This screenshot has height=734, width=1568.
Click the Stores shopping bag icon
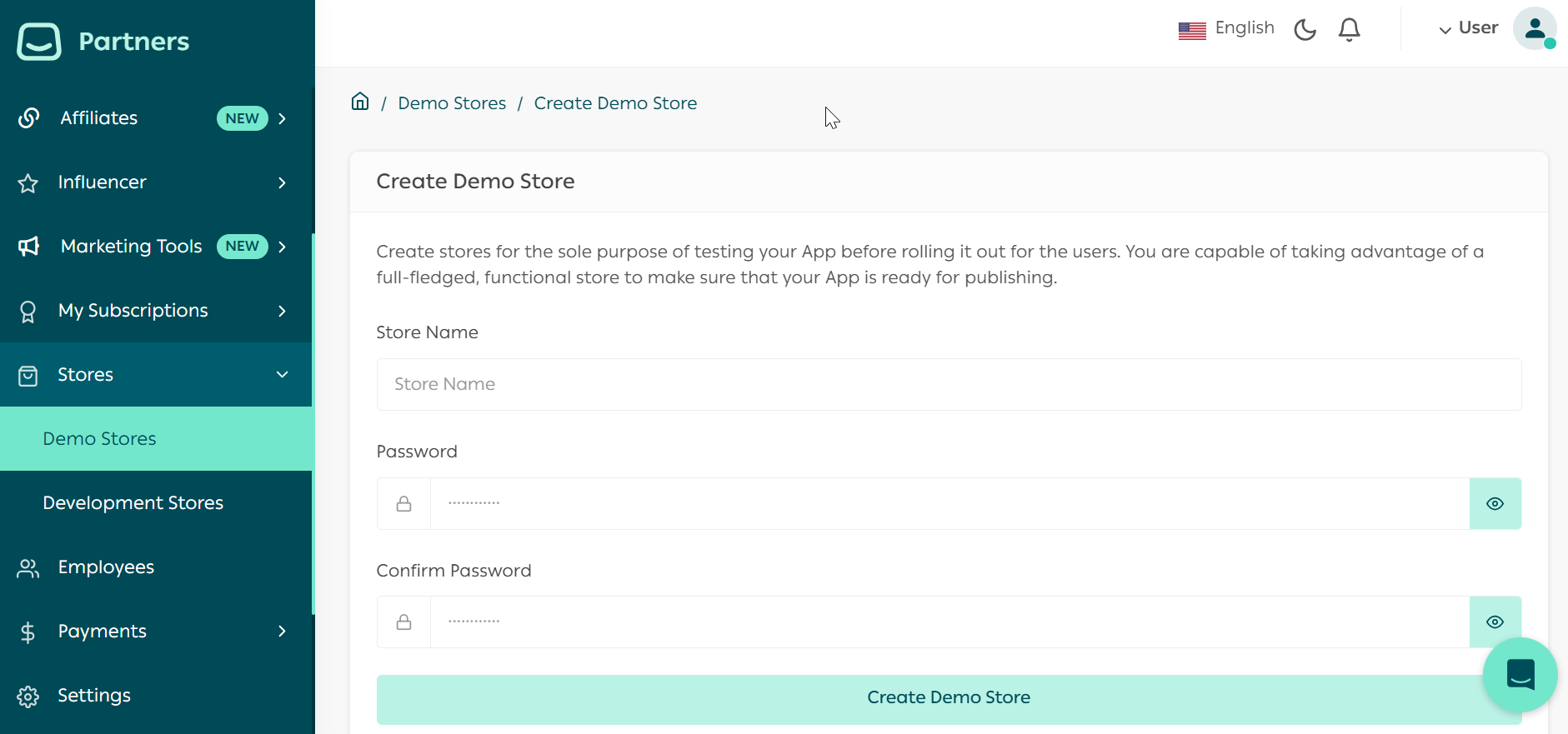pos(28,376)
